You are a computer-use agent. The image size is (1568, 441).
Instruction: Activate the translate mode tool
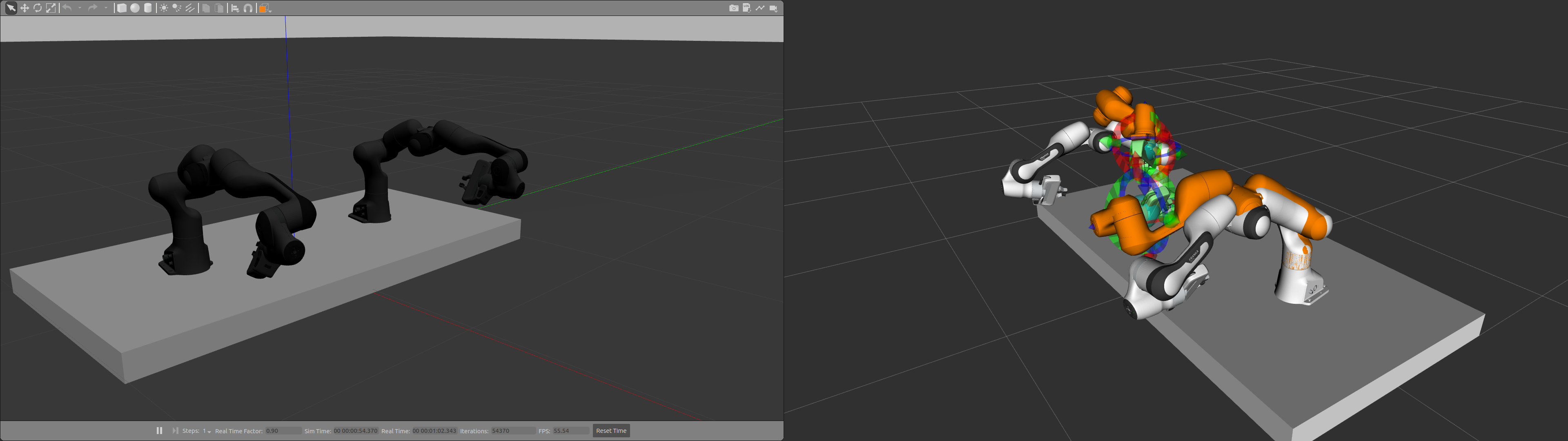[x=24, y=8]
